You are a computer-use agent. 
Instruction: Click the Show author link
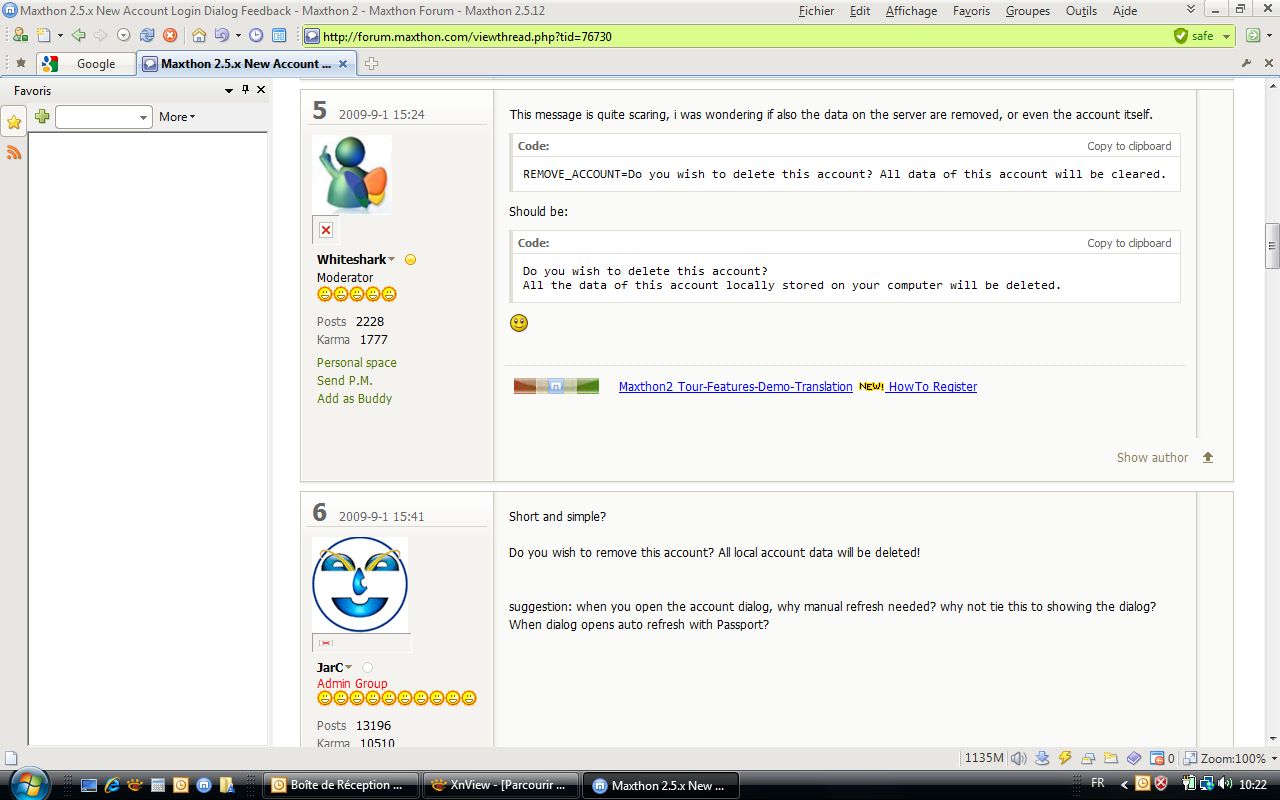point(1152,457)
